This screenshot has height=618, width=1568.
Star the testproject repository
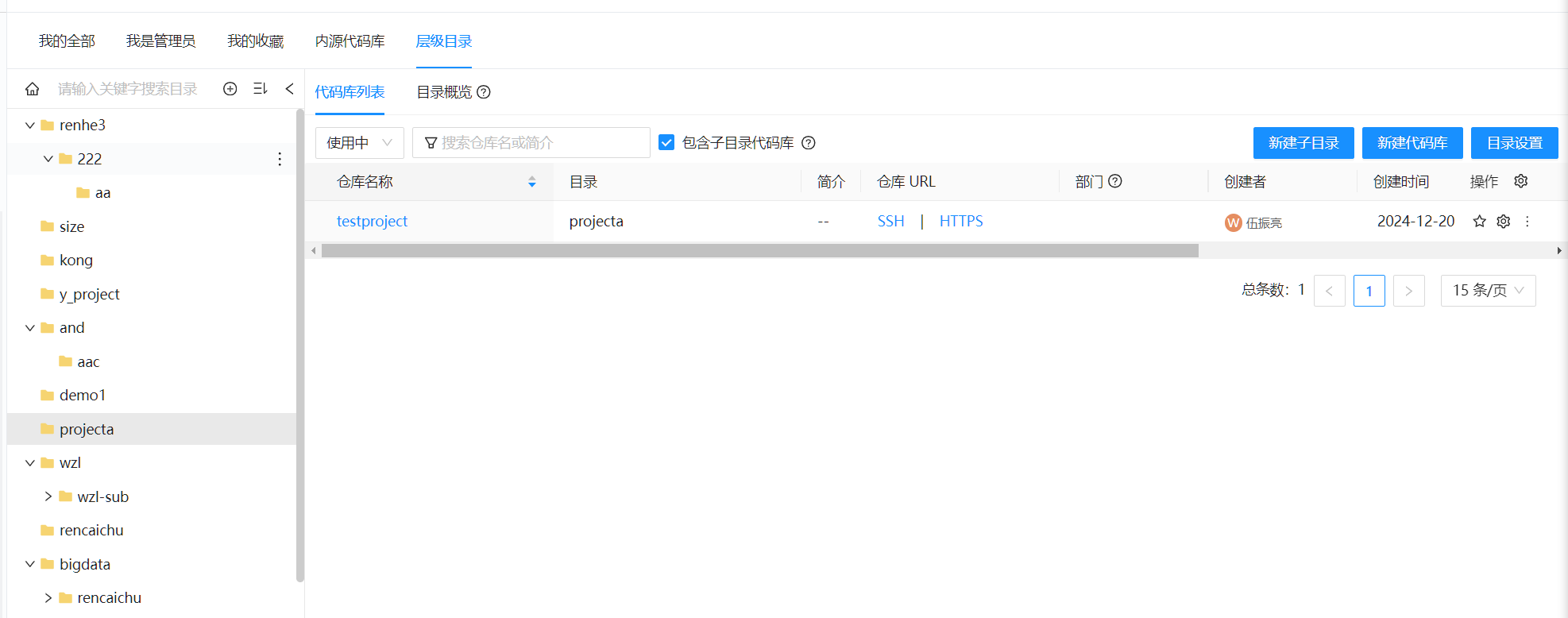(1479, 222)
